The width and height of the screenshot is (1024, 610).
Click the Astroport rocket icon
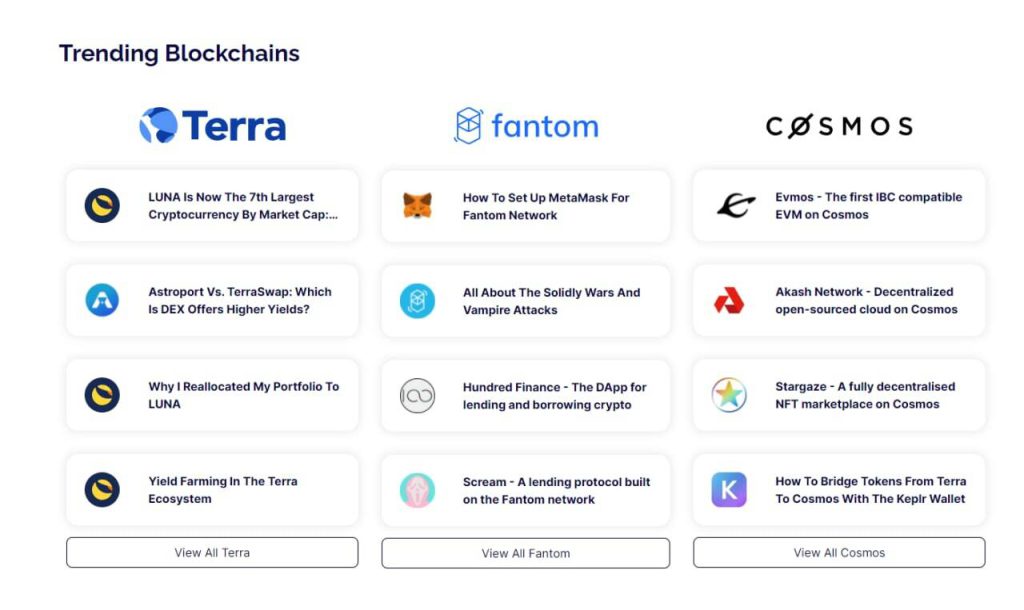tap(103, 300)
